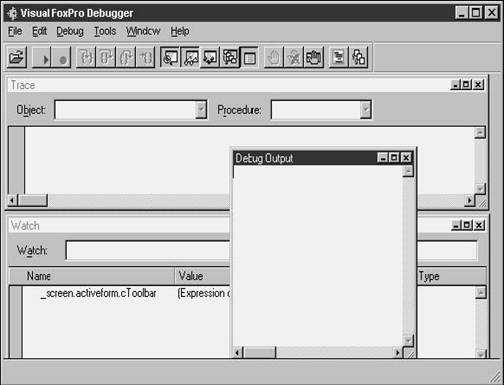This screenshot has width=504, height=385.
Task: Click the Open file toolbar icon
Action: 17,58
